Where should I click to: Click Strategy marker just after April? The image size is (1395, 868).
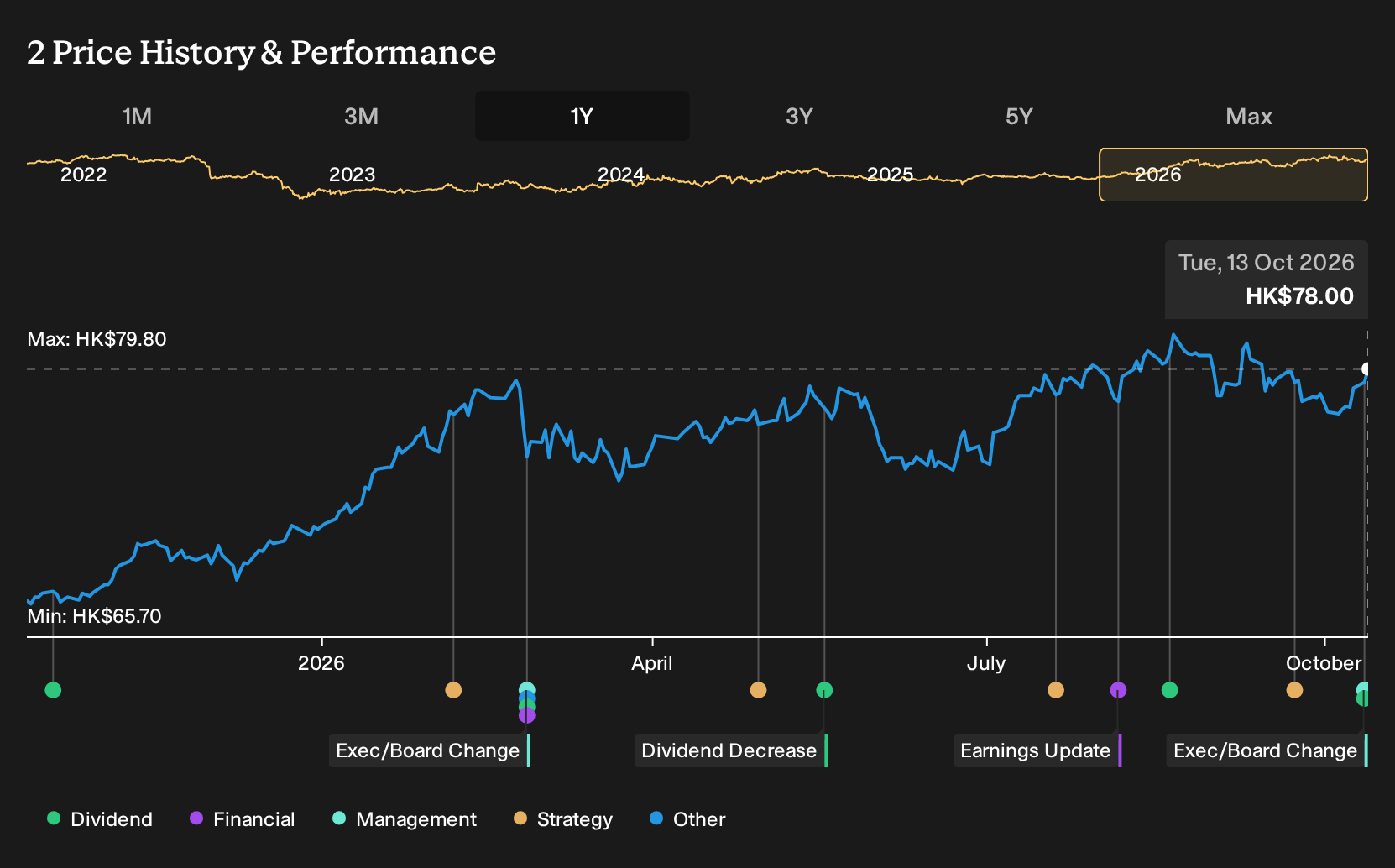tap(758, 690)
